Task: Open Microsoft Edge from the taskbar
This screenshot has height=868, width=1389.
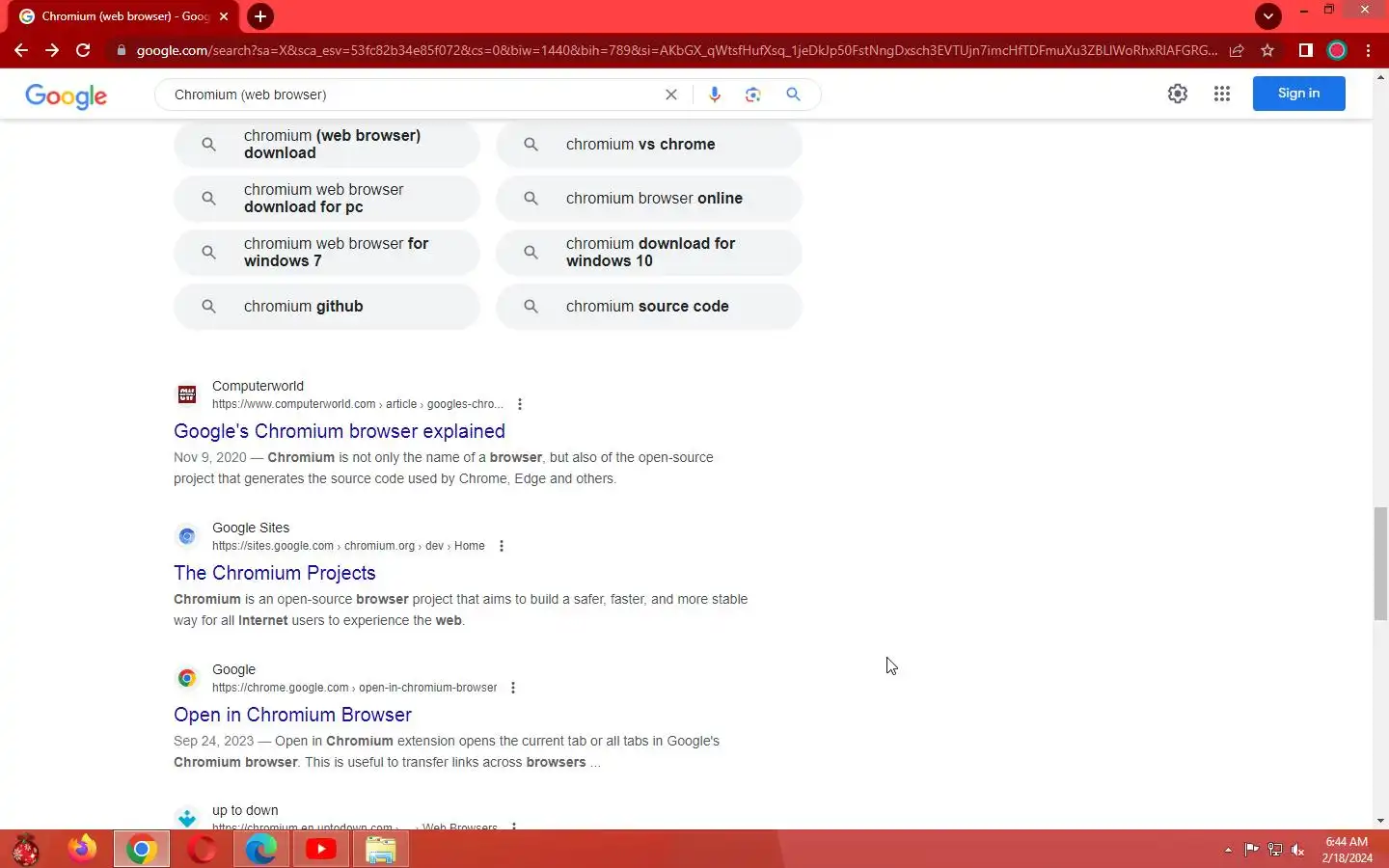Action: pos(261,849)
